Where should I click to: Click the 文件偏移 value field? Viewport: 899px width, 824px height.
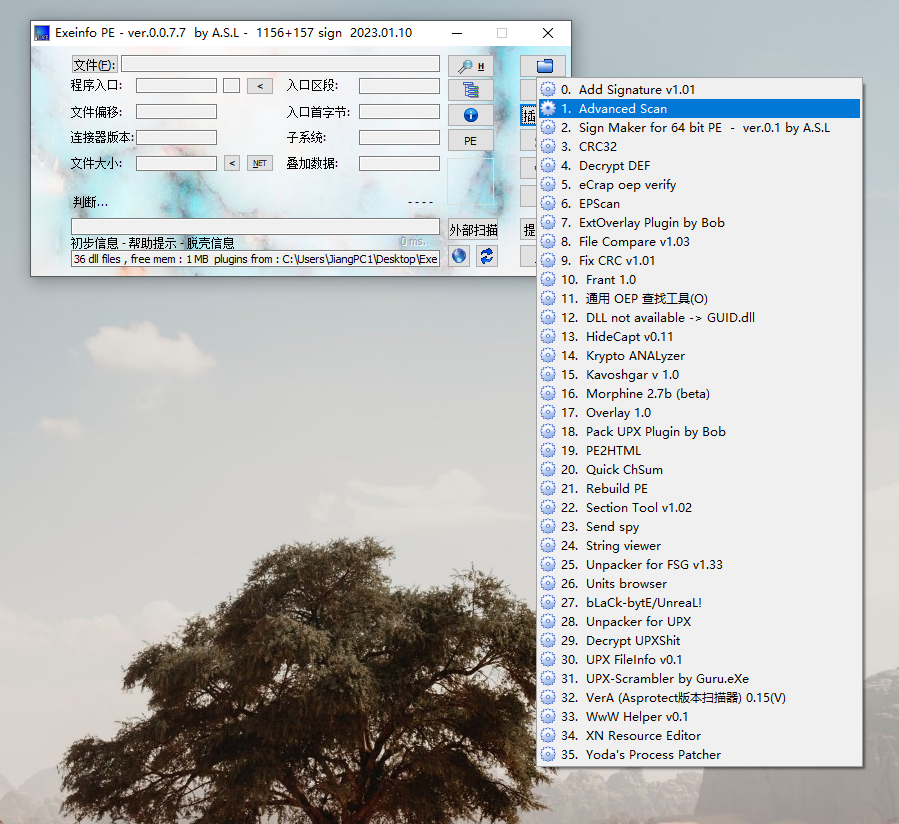click(176, 112)
